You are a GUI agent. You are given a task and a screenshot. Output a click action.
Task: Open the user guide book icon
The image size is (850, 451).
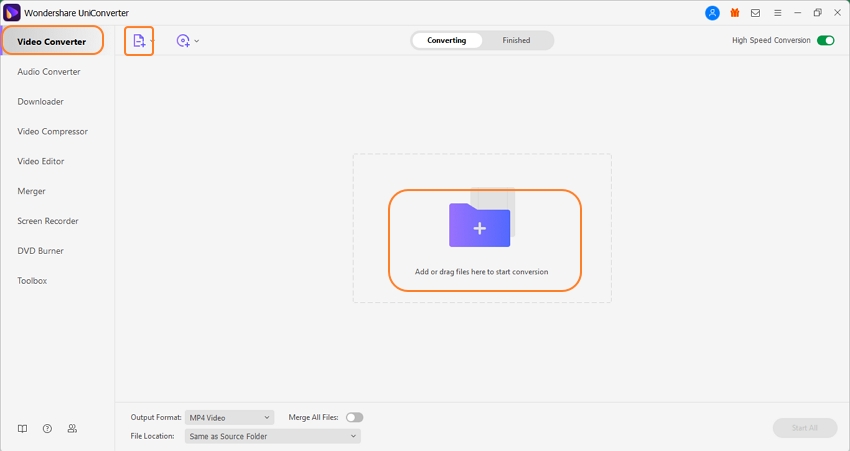click(22, 428)
